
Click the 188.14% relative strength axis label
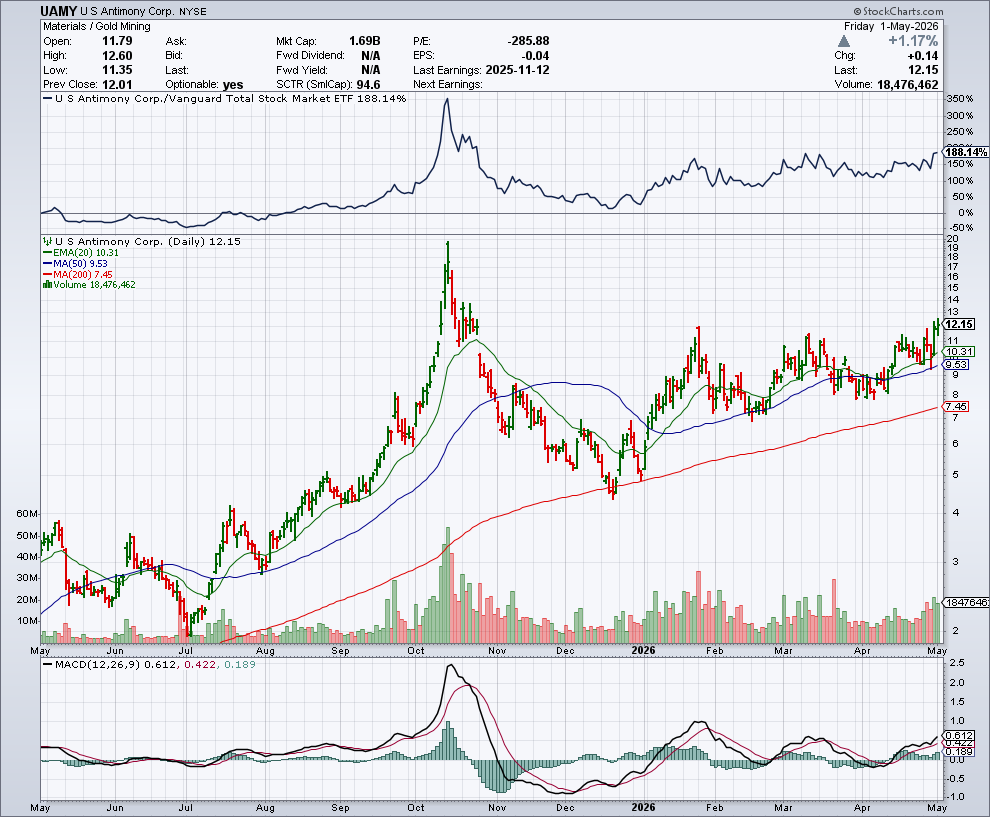(967, 152)
